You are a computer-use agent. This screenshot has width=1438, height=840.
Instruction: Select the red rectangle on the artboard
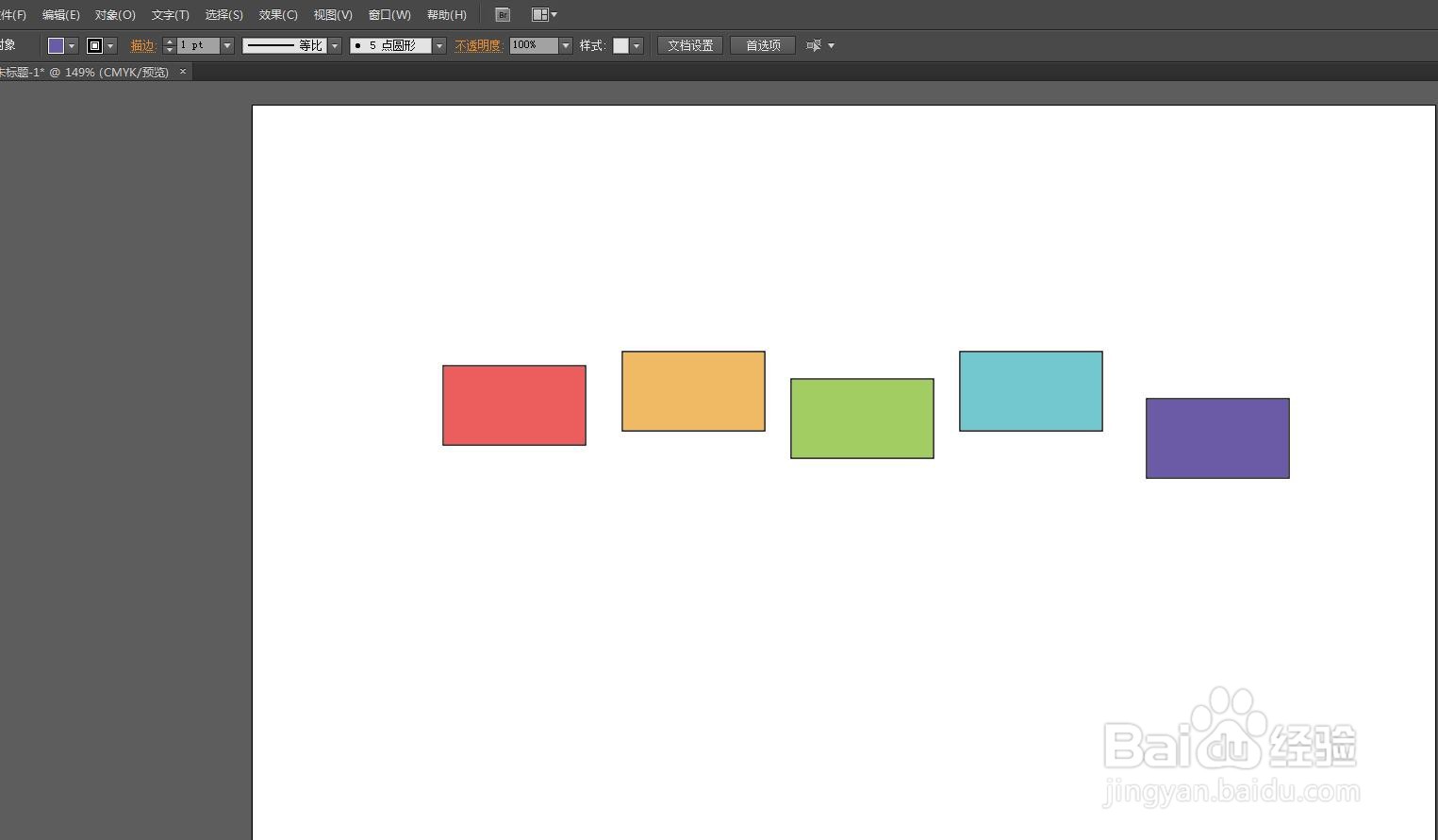[514, 405]
